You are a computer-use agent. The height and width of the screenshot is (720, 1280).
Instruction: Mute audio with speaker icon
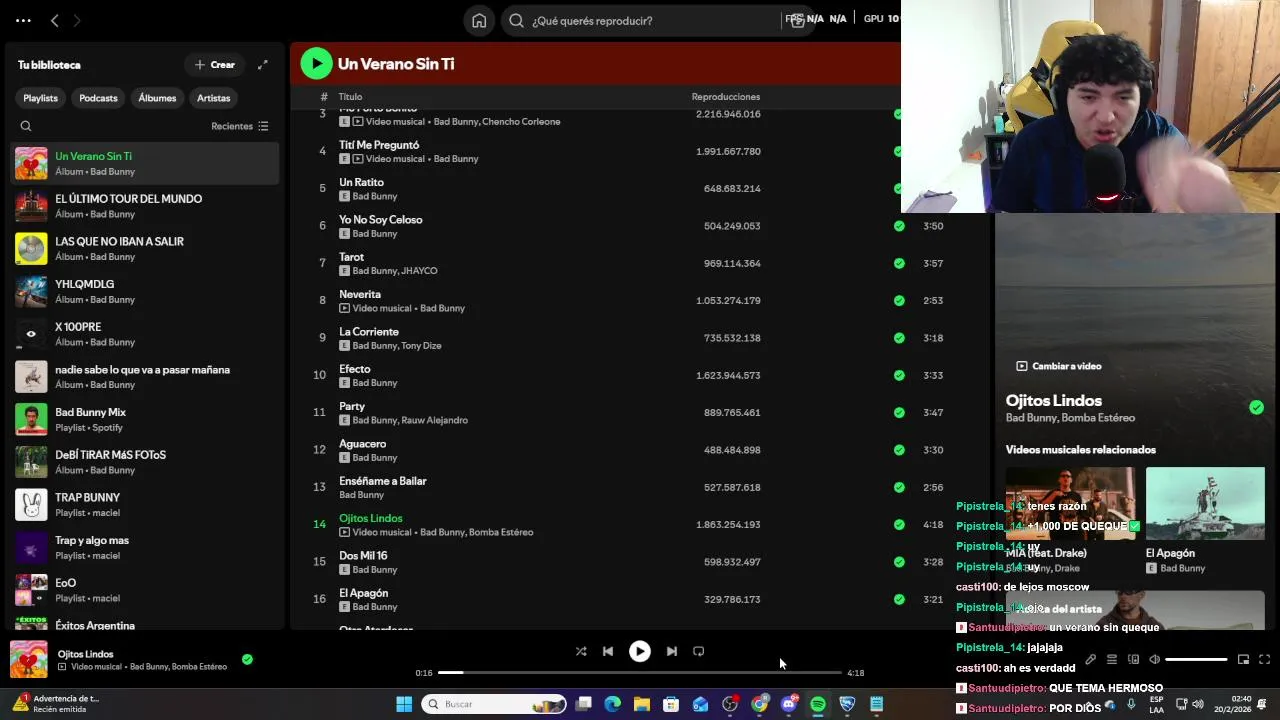tap(1154, 660)
